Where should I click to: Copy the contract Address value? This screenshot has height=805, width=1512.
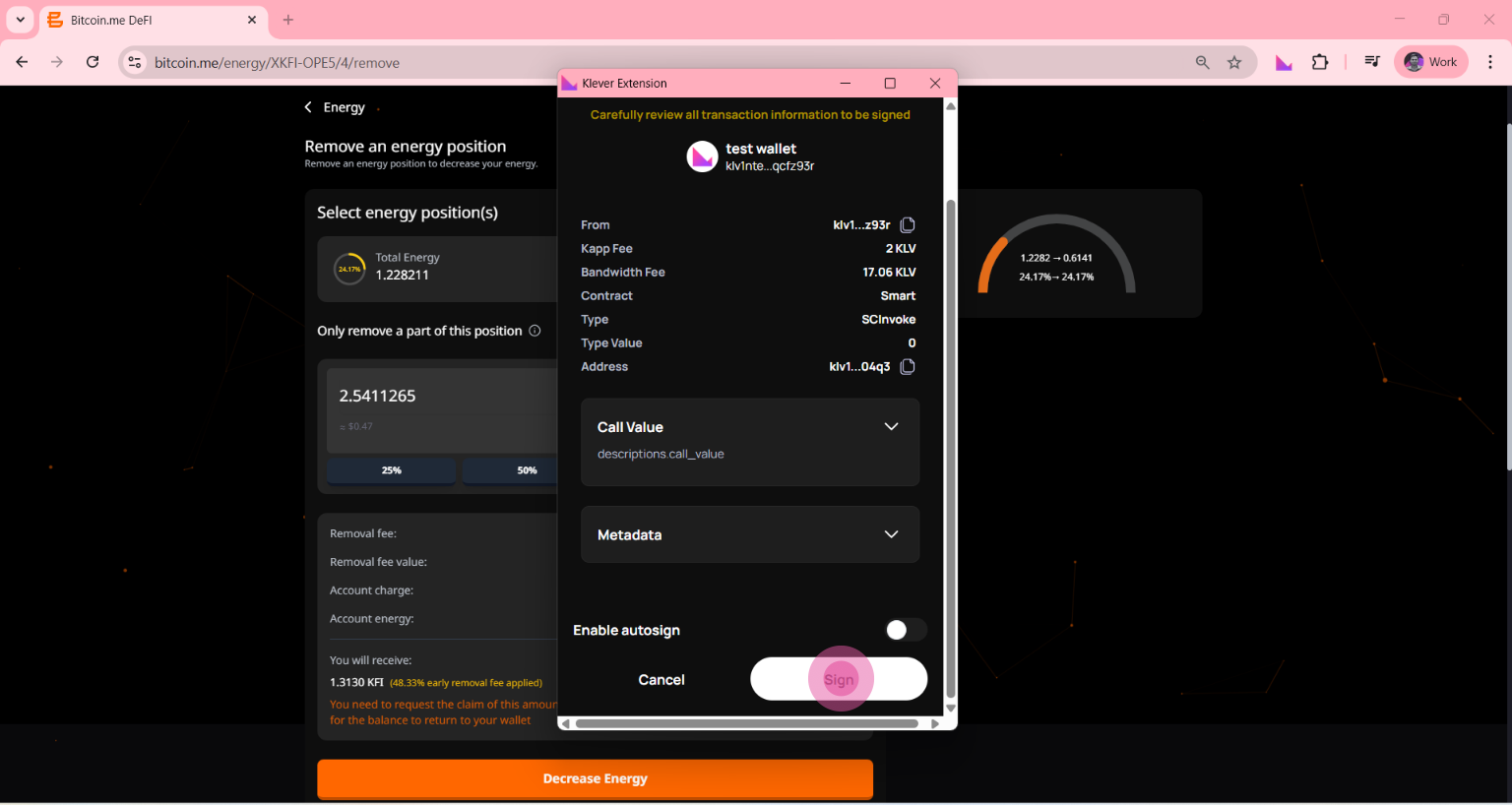click(908, 367)
